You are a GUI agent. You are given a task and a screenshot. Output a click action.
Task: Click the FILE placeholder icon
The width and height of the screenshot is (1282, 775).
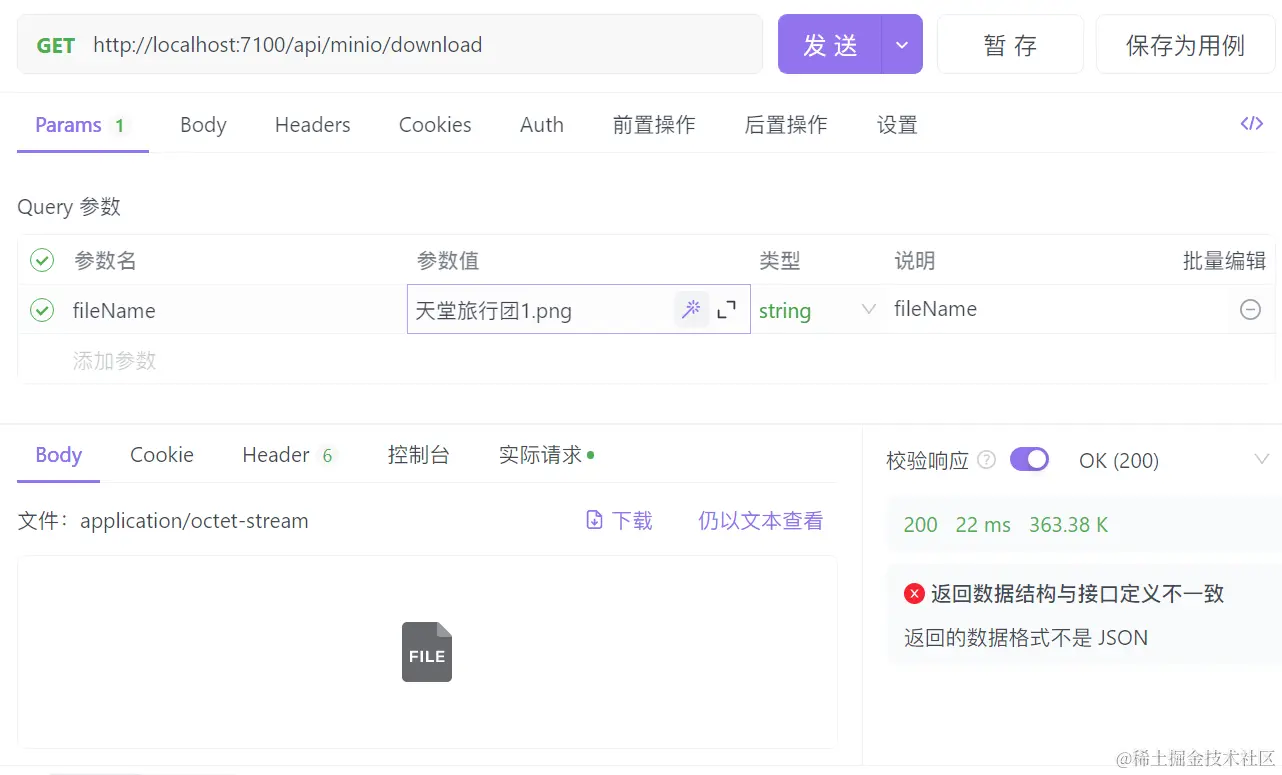pos(427,652)
